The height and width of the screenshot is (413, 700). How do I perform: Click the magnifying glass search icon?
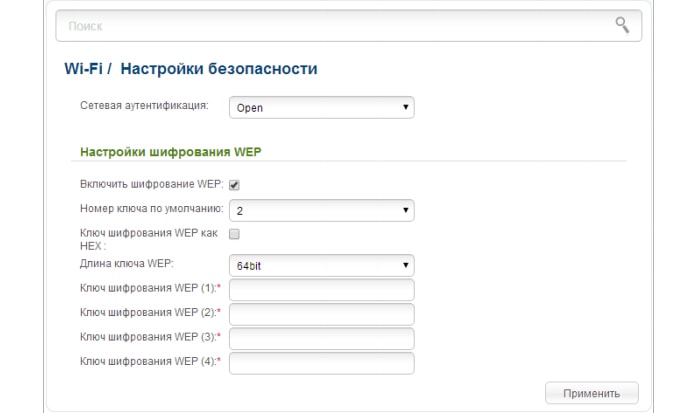tap(622, 25)
